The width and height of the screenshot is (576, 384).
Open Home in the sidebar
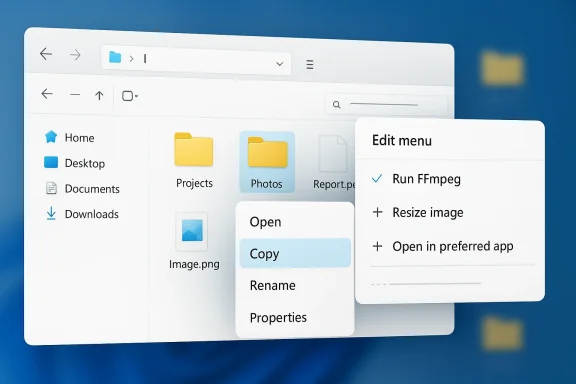click(69, 137)
